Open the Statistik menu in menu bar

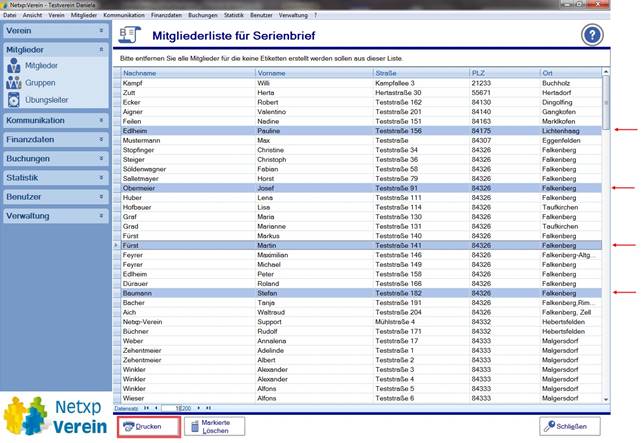pos(233,15)
